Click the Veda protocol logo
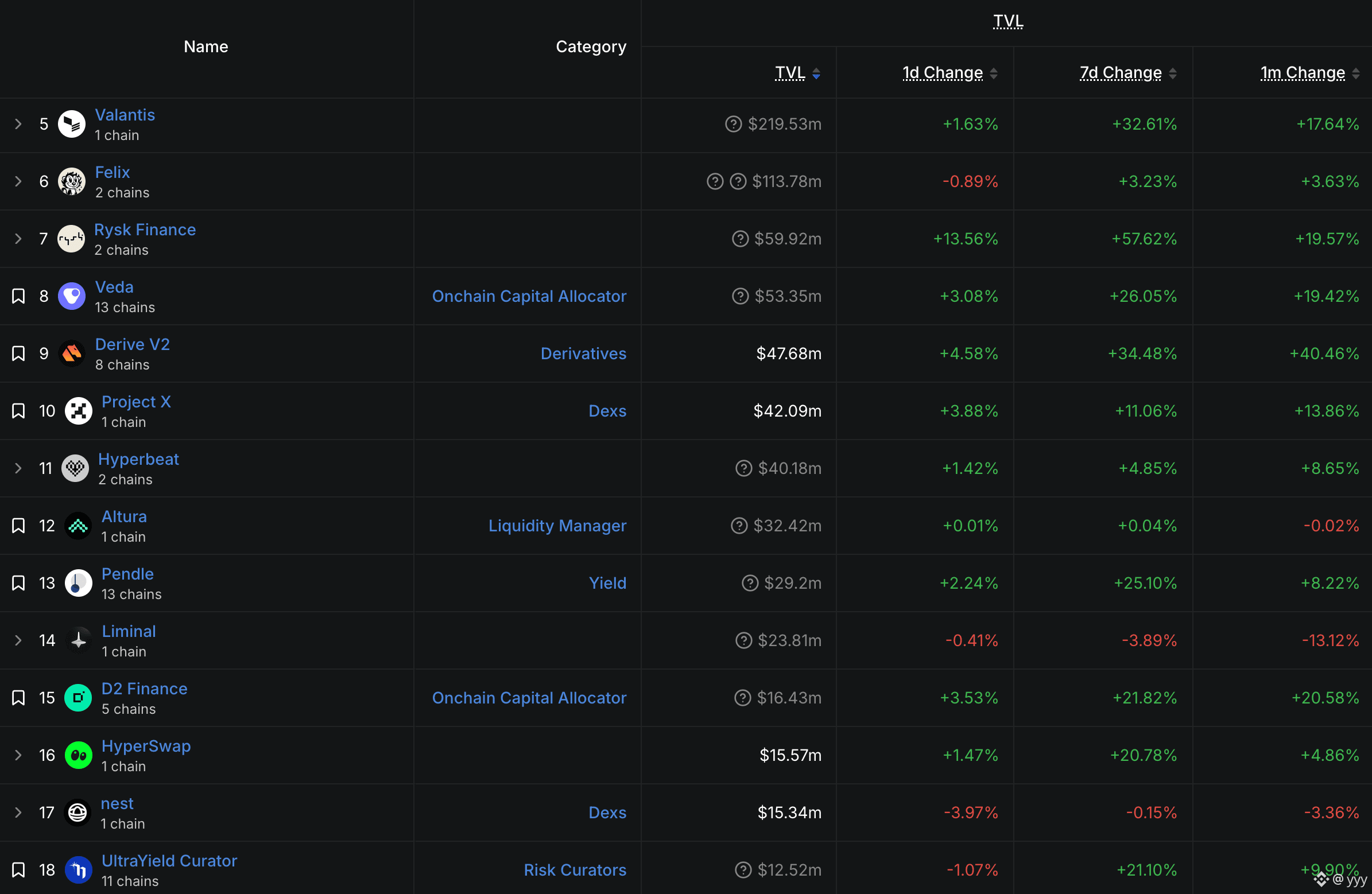1372x894 pixels. tap(72, 296)
